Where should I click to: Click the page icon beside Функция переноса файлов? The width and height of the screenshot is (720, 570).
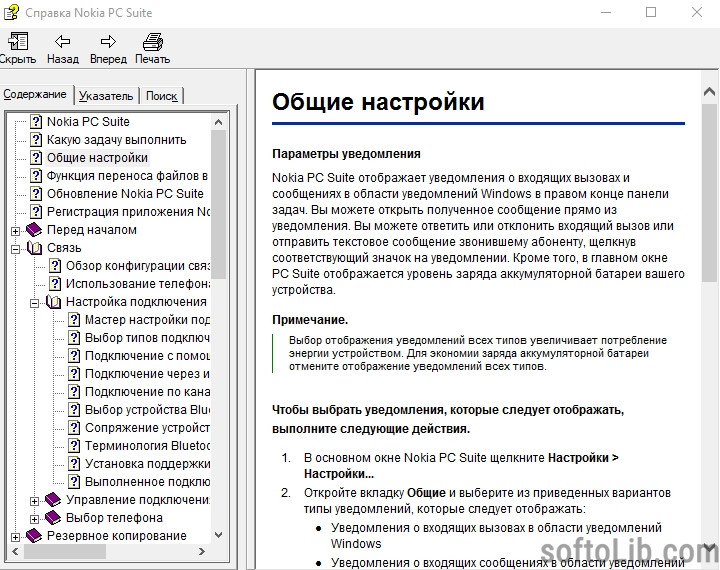[x=36, y=175]
